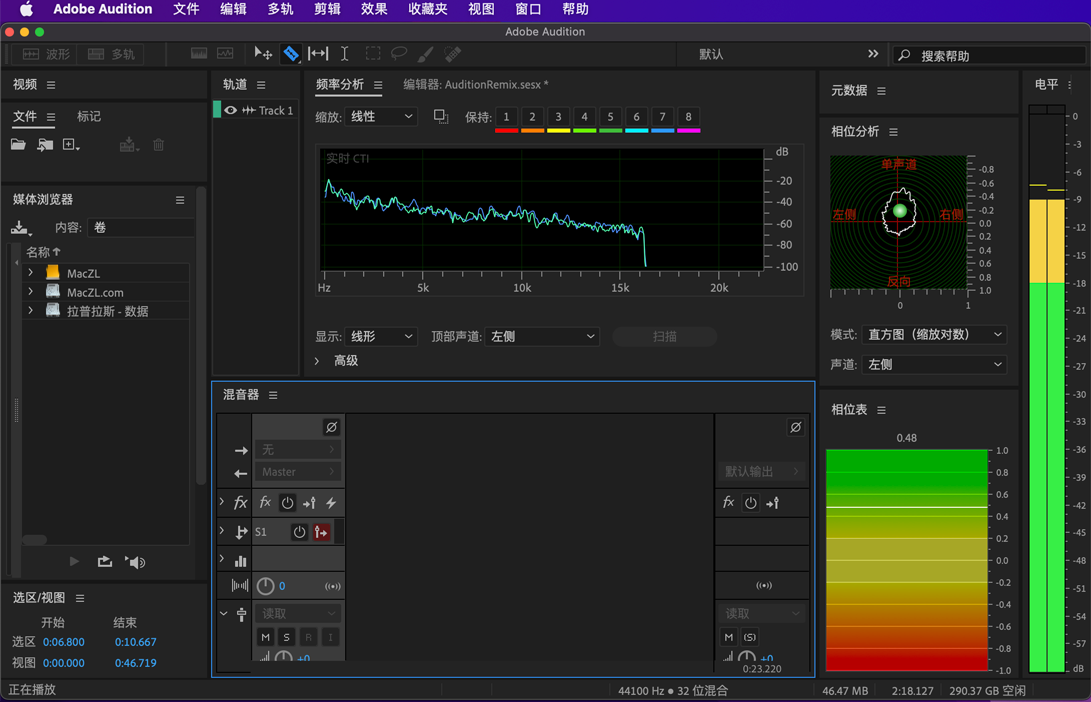Expand the MacZL drive in the media browser
Screen dimensions: 1091x702
(x=31, y=272)
